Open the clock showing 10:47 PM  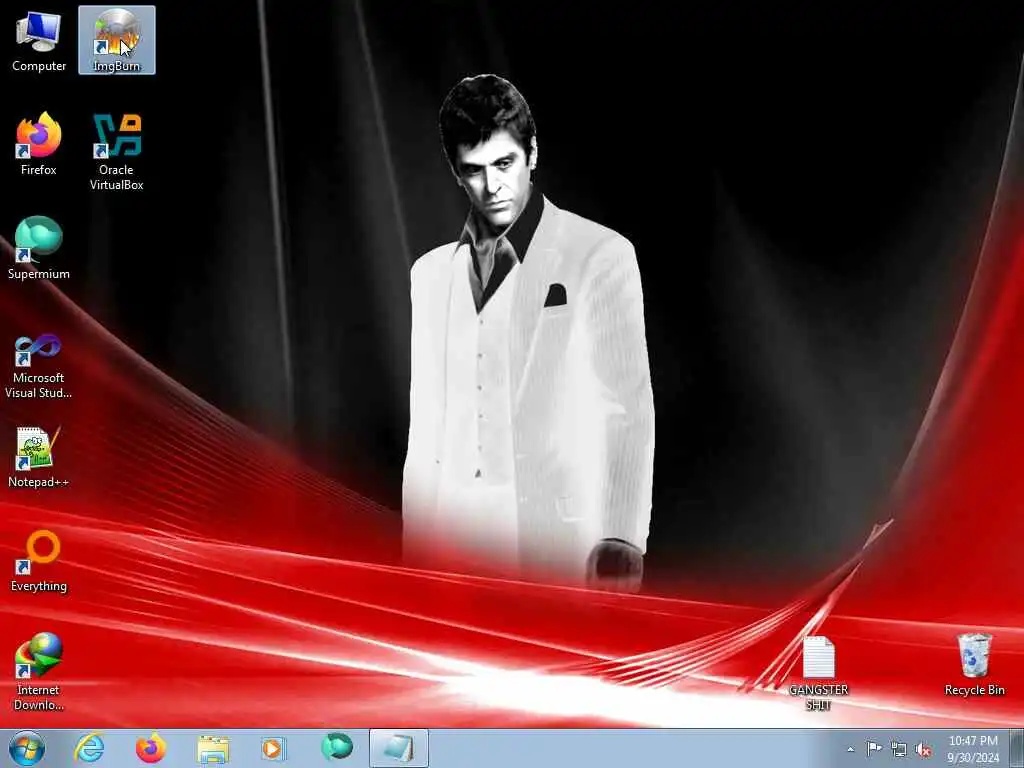(x=973, y=749)
